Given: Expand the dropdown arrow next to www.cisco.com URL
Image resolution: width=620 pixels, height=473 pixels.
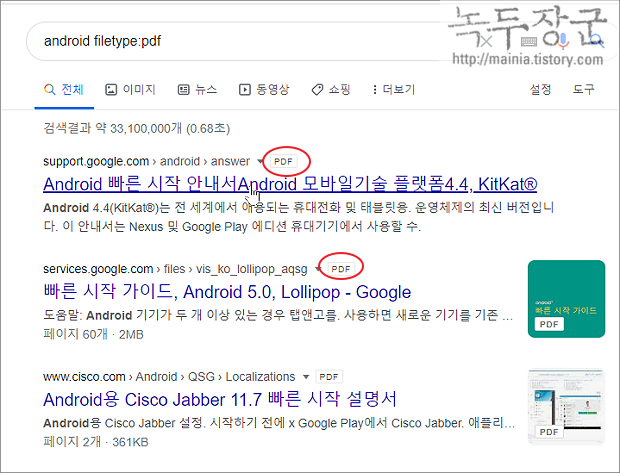Looking at the screenshot, I should [306, 377].
